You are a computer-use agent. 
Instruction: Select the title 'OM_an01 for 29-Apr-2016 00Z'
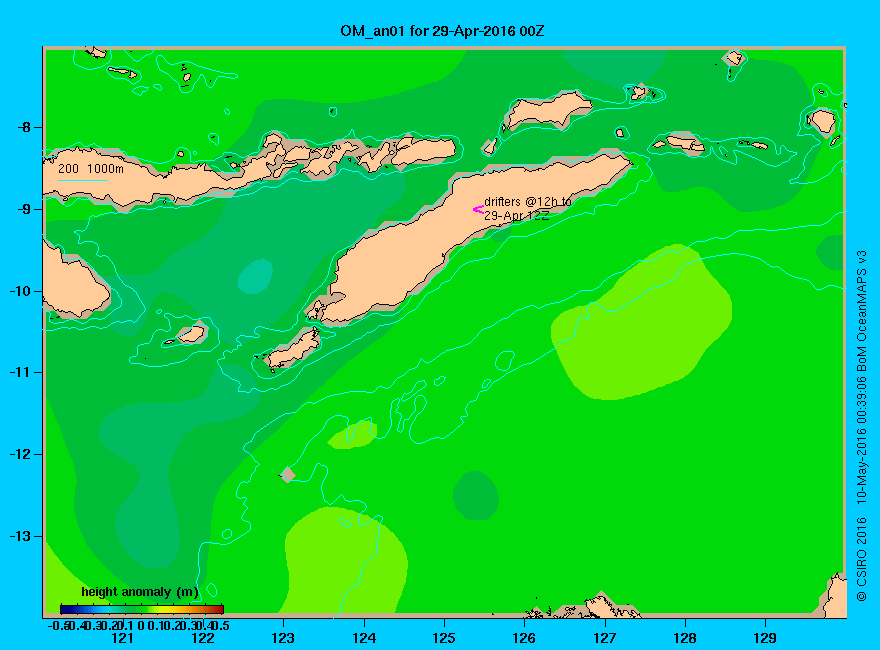[x=442, y=31]
